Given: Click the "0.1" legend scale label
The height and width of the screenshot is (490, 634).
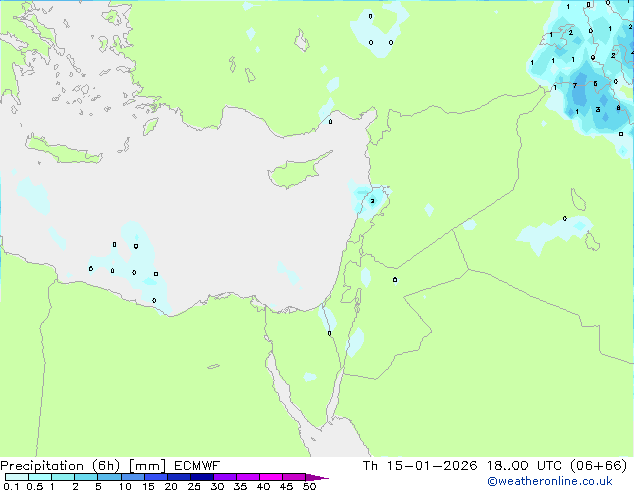Looking at the screenshot, I should pos(11,486).
